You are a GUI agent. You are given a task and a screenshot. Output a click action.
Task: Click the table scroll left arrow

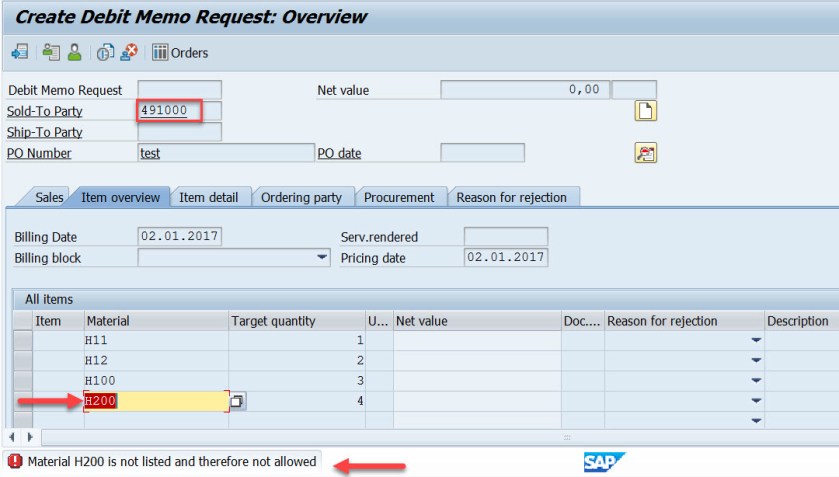click(x=12, y=437)
